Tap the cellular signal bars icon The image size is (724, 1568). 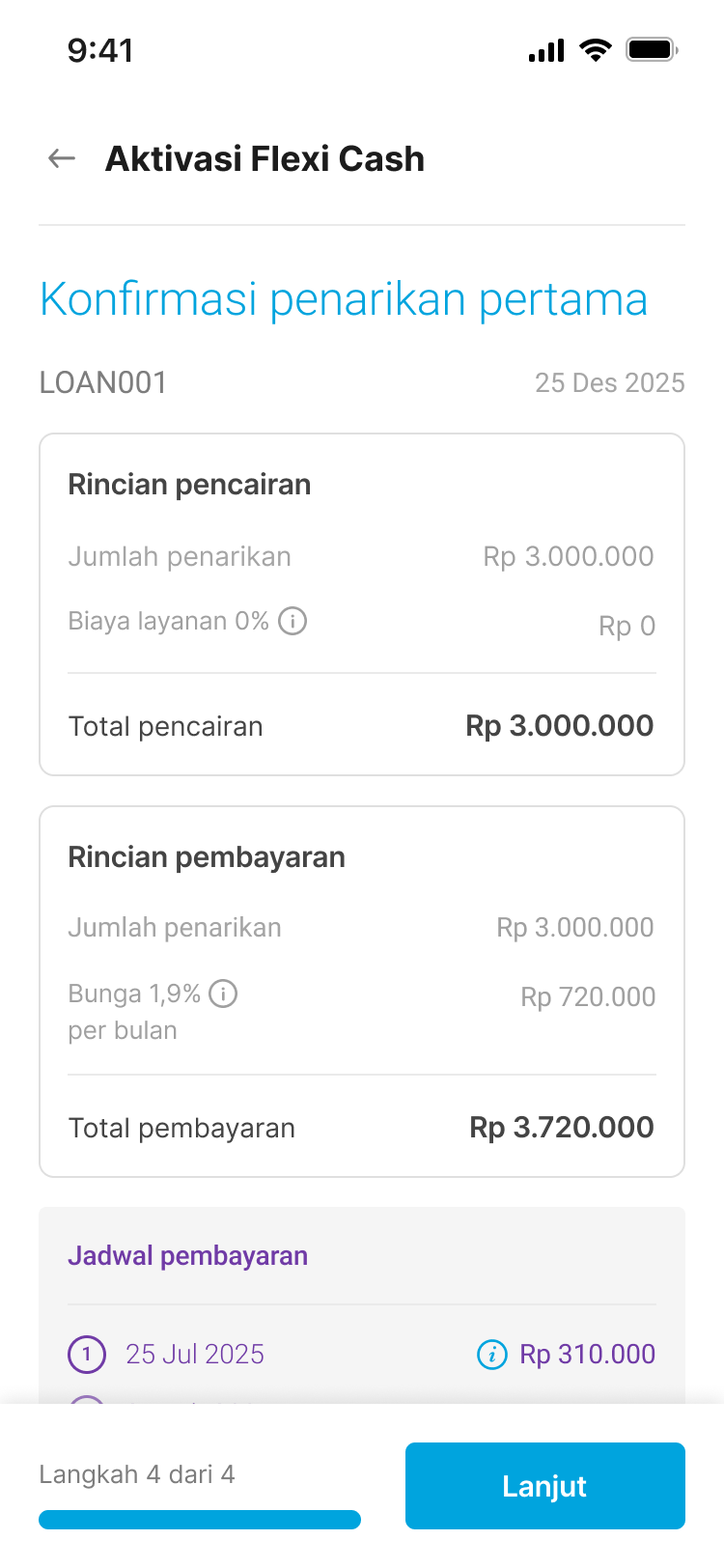click(x=546, y=50)
